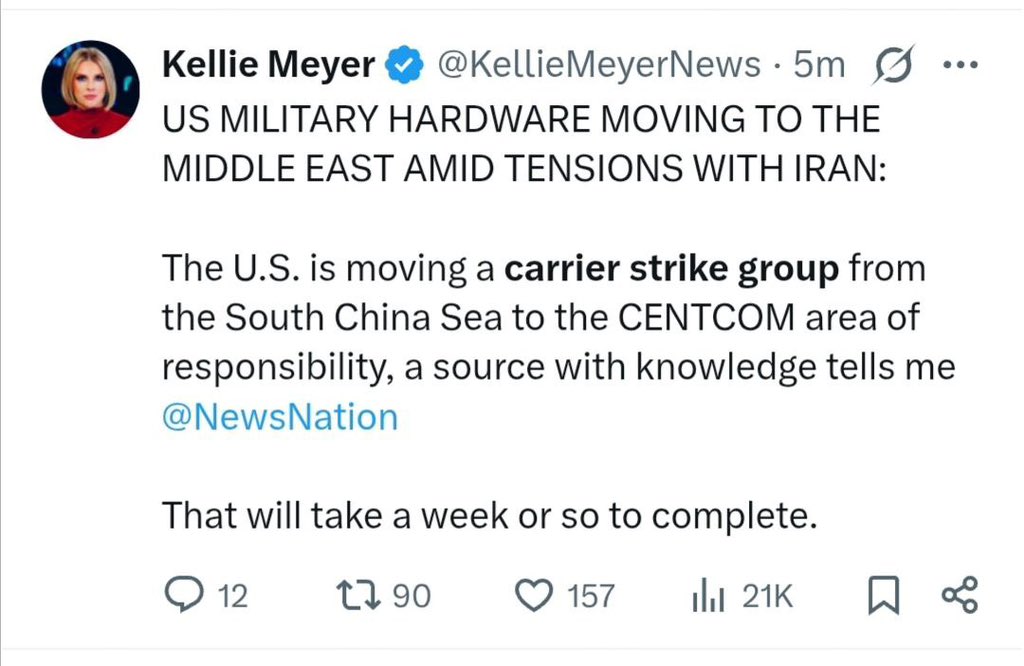
Task: Open Kellie Meyer's profile picture
Action: tap(90, 90)
